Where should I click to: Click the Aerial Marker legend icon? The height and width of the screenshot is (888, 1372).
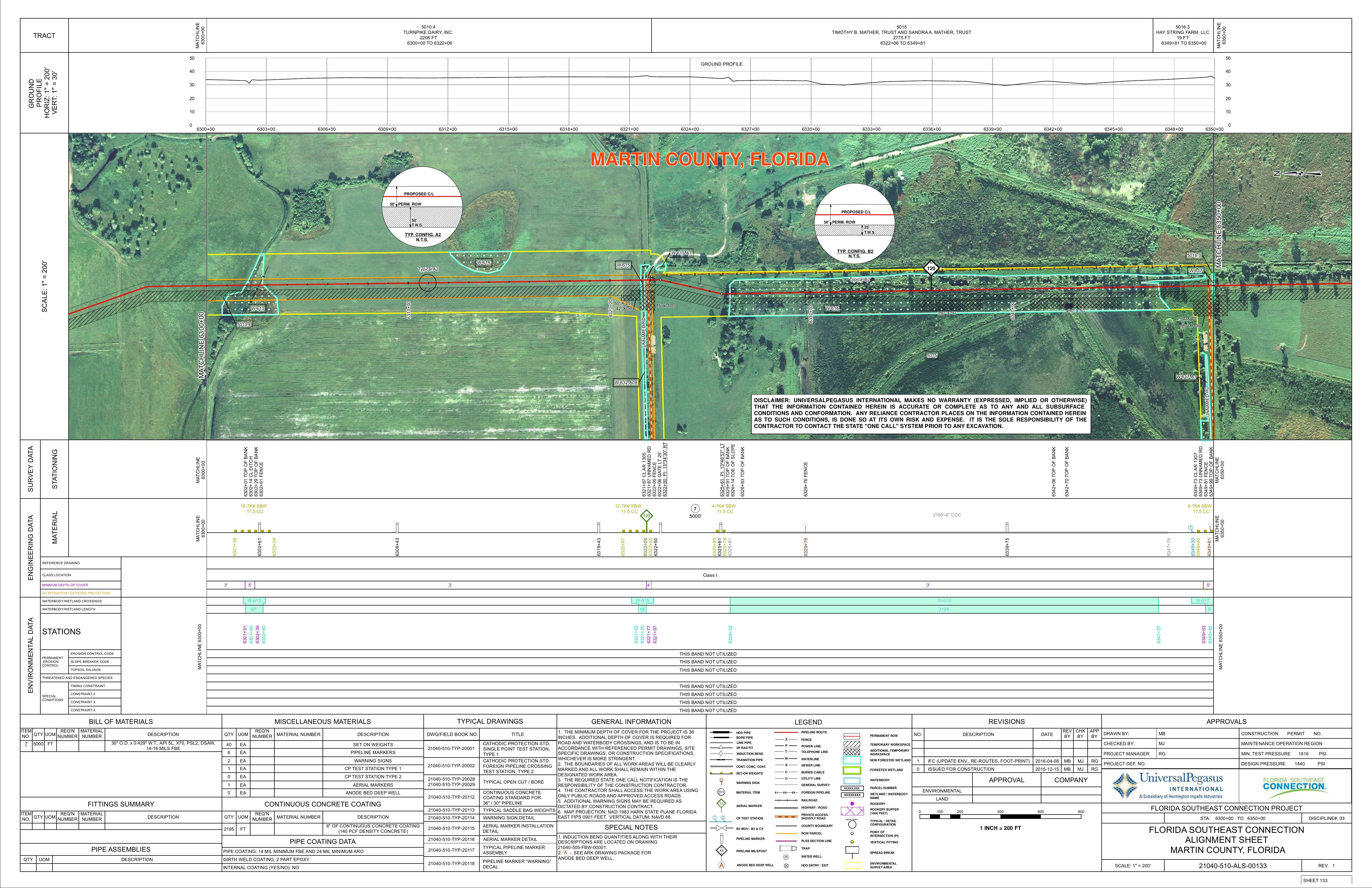(721, 803)
